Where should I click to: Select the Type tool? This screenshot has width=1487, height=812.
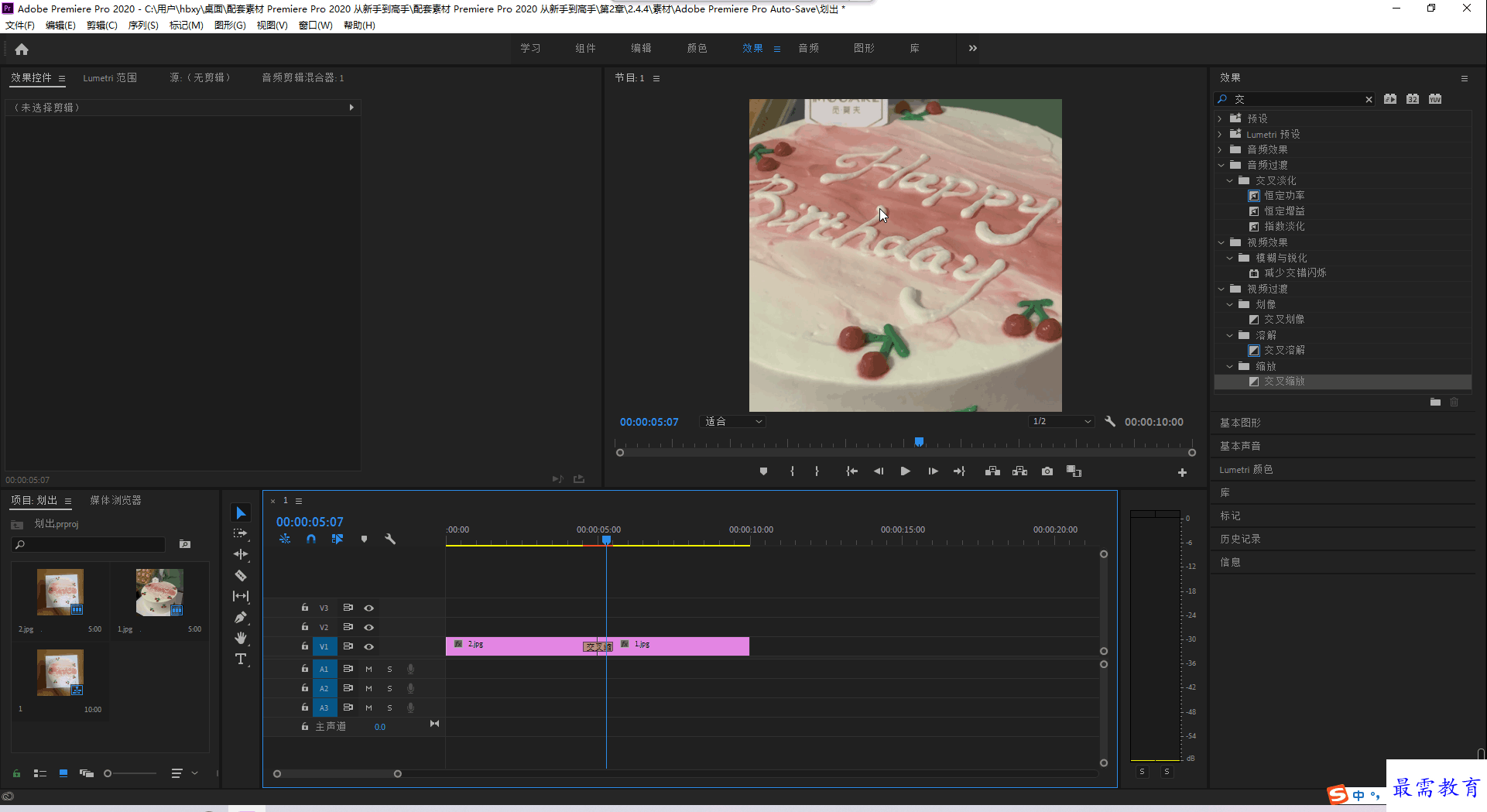click(x=241, y=659)
